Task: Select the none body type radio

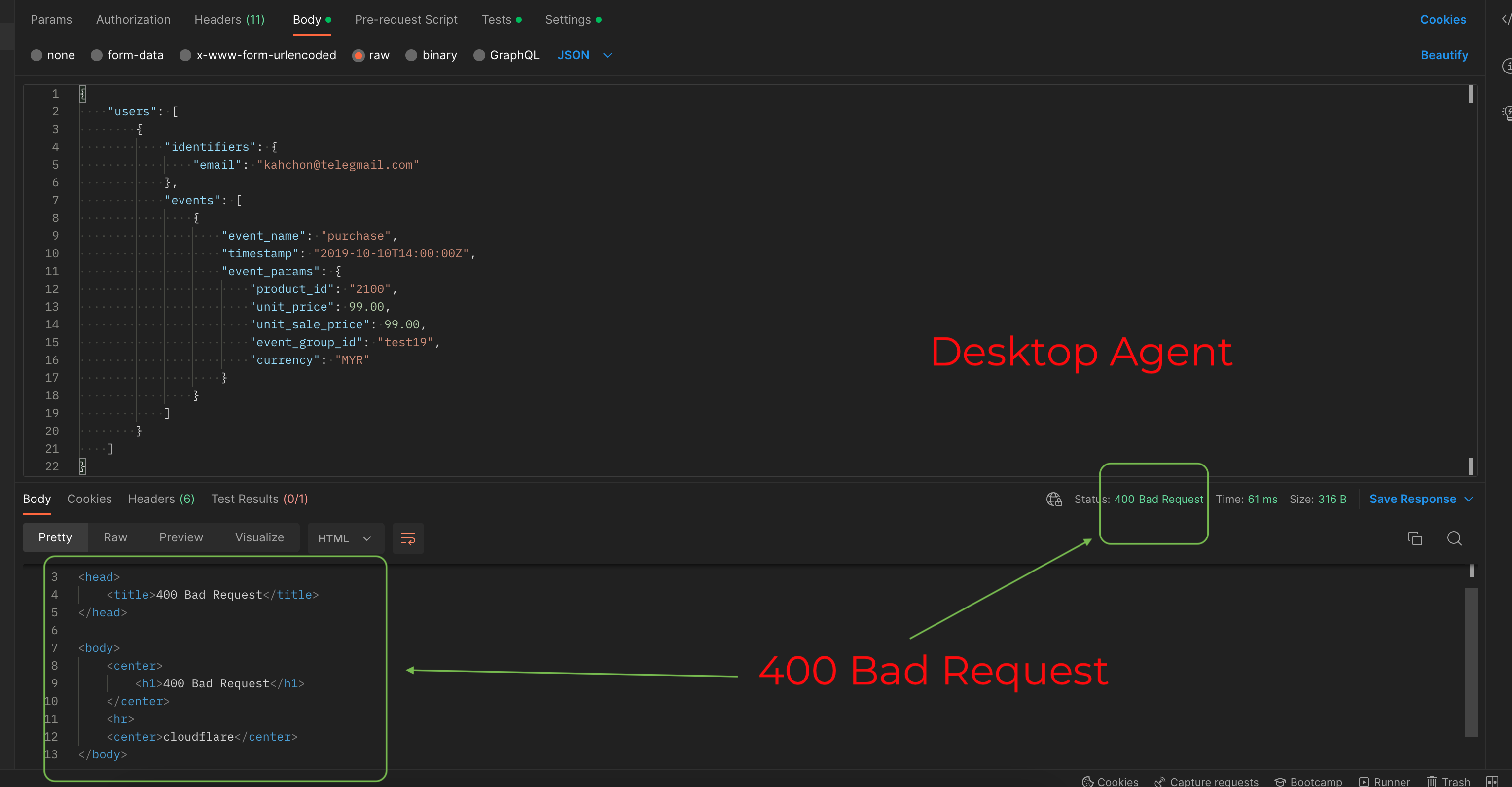Action: (x=36, y=55)
